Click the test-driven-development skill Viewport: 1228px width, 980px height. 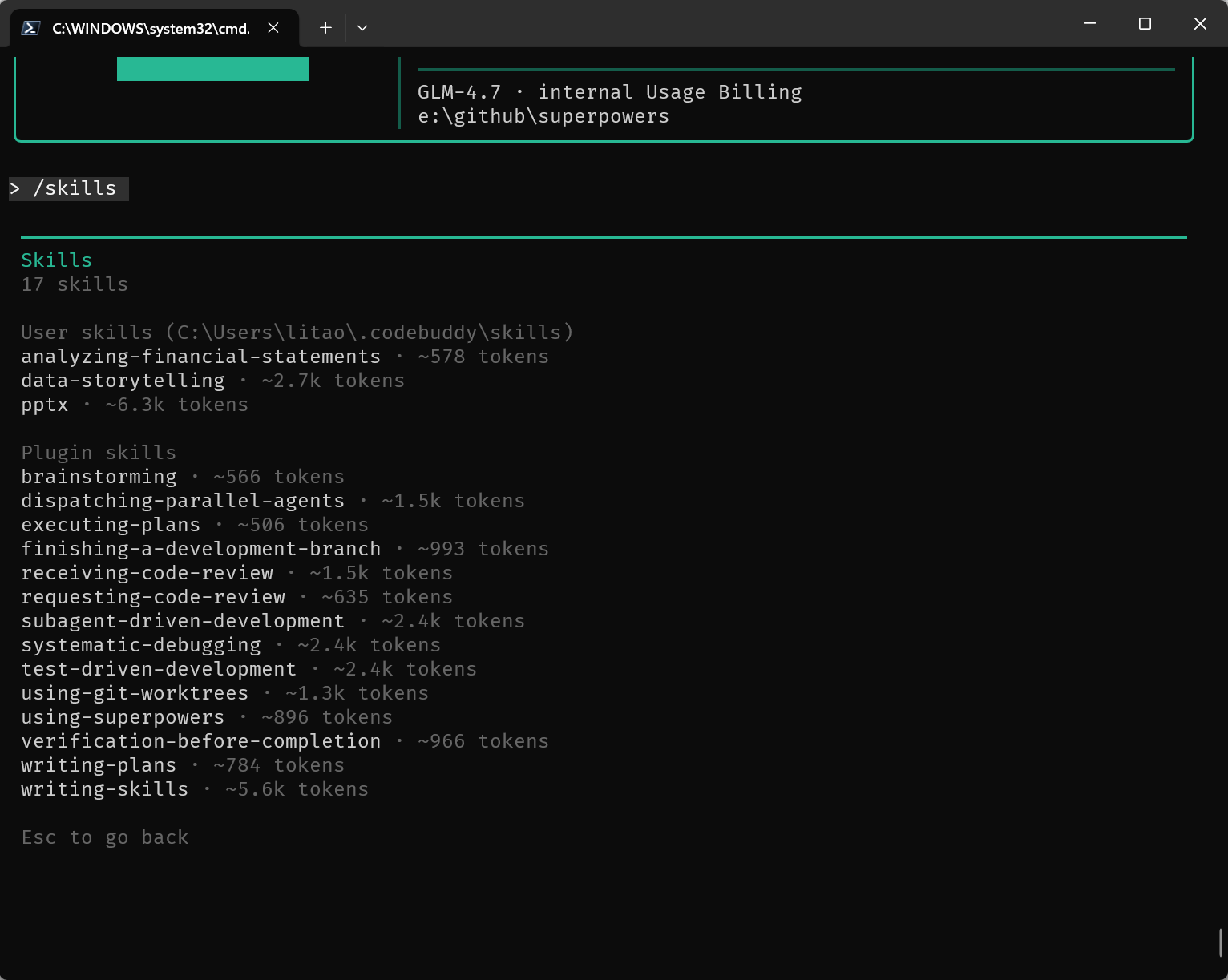159,669
